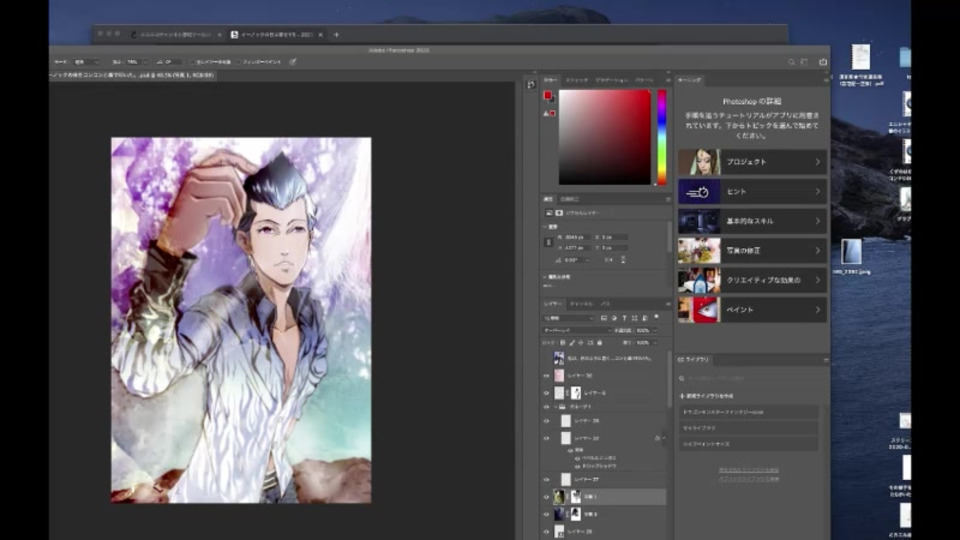Filter layers by shape layers icon

(x=634, y=318)
